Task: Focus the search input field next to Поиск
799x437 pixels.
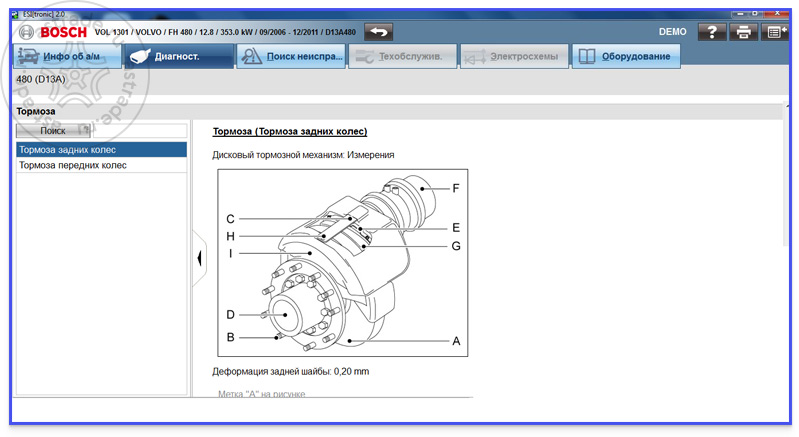Action: click(x=140, y=131)
